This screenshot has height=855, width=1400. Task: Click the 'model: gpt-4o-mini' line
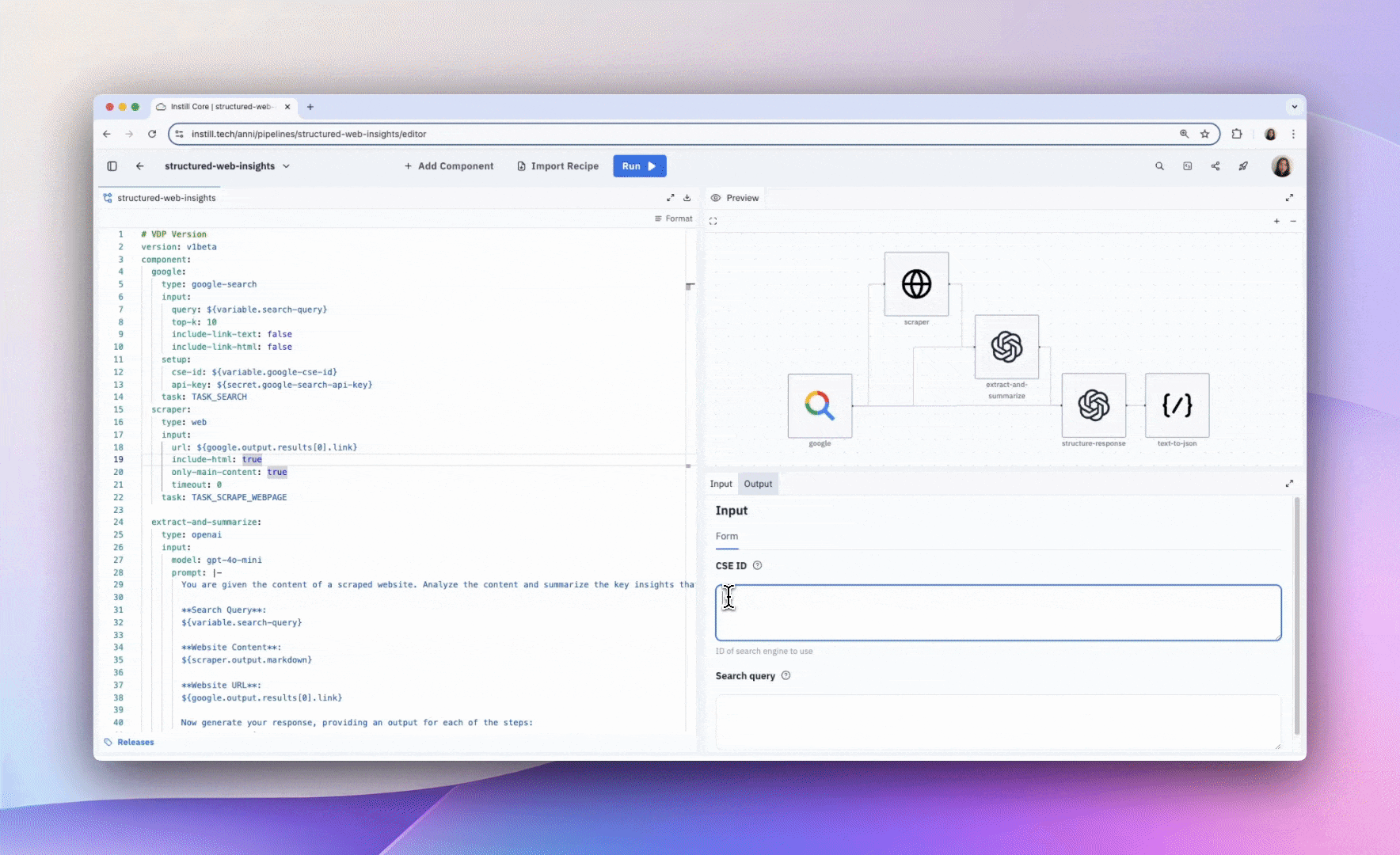[216, 560]
